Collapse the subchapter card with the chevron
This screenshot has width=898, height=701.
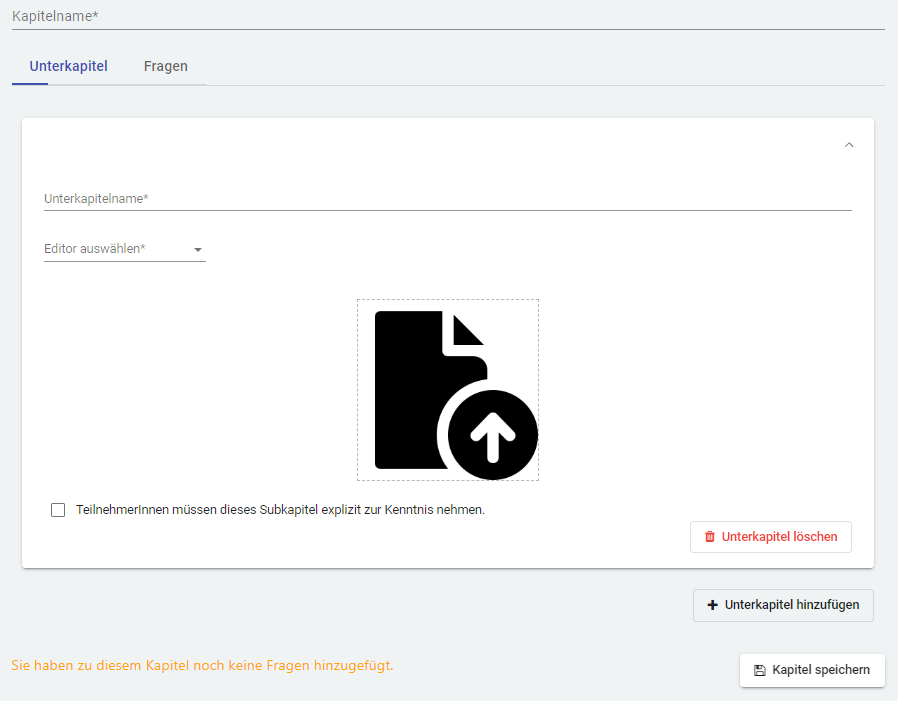point(849,145)
